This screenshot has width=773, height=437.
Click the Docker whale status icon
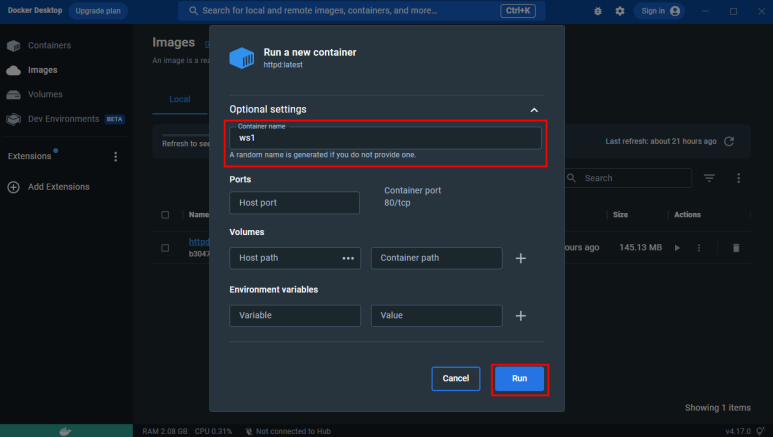click(x=65, y=431)
